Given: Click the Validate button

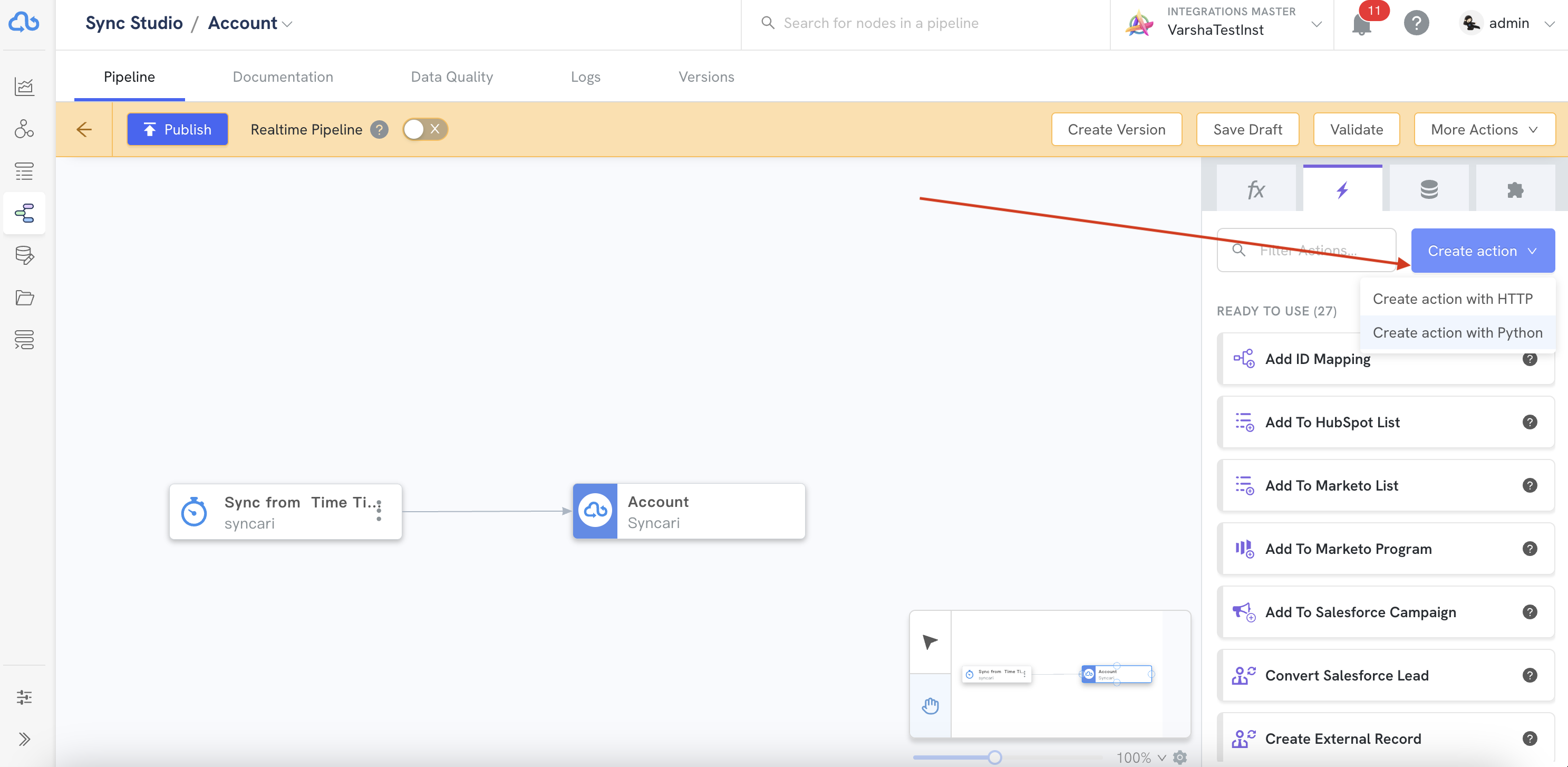Looking at the screenshot, I should 1356,129.
